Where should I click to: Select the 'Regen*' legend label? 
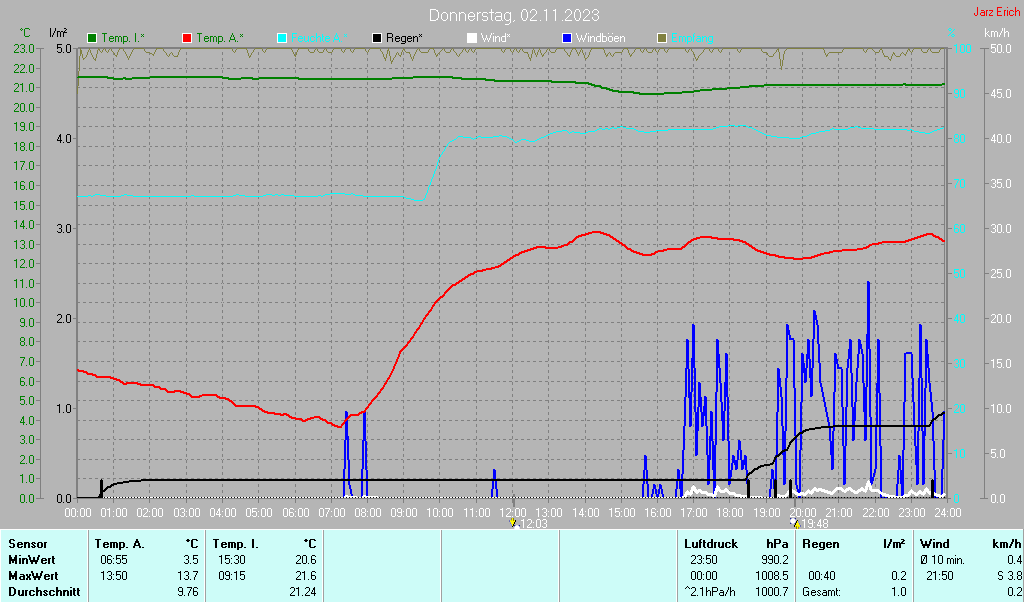(404, 39)
